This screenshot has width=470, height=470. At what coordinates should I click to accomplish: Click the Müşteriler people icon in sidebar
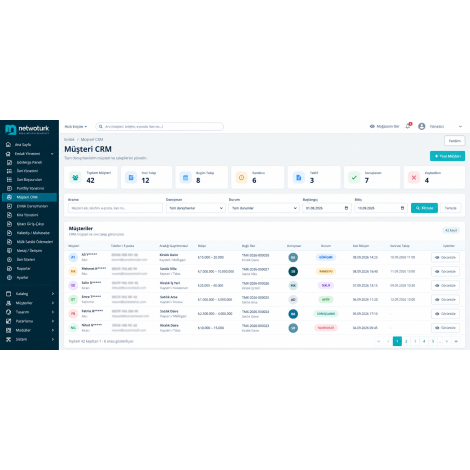[8, 303]
